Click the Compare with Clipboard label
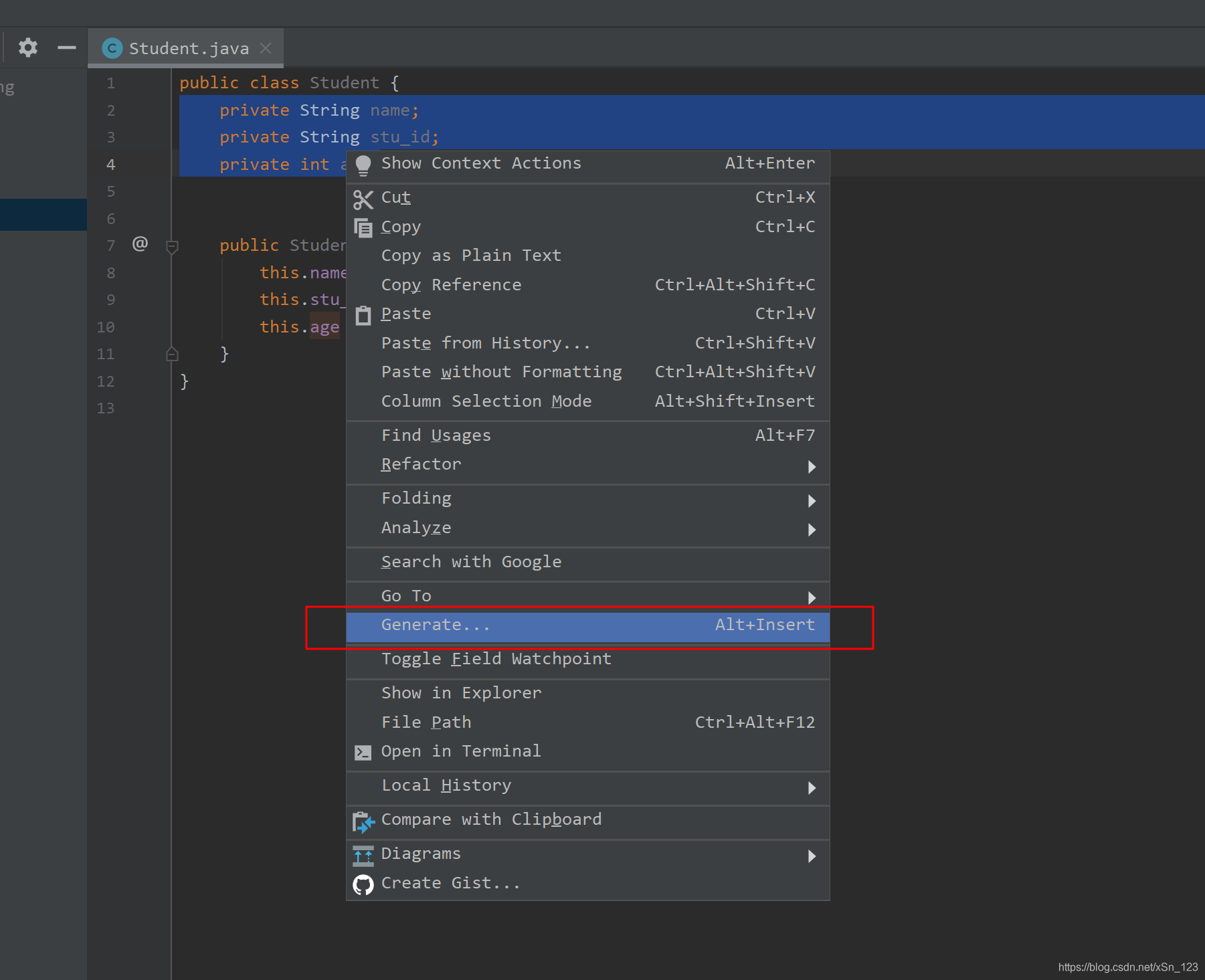 [491, 820]
